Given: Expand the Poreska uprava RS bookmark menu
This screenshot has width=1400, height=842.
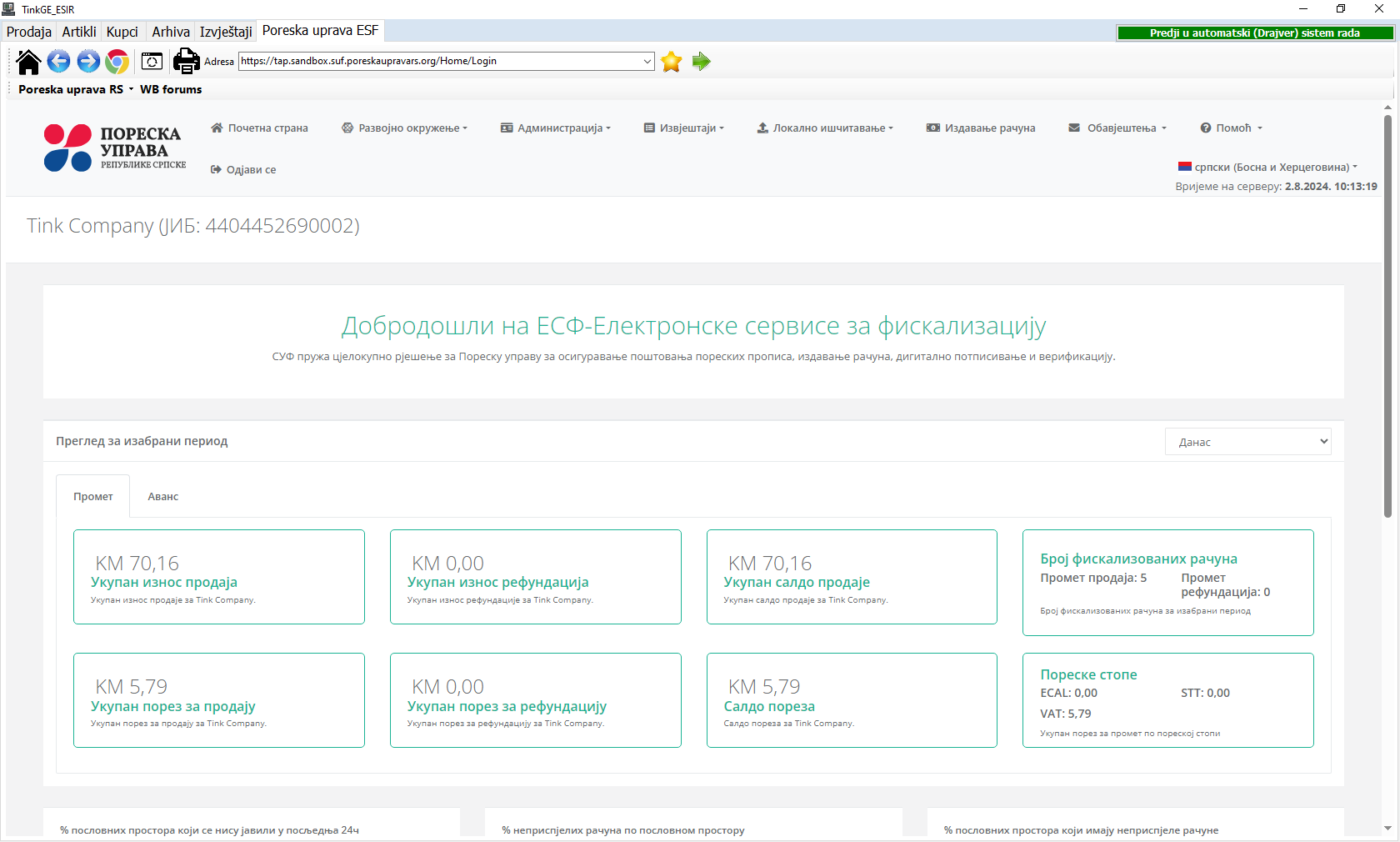Looking at the screenshot, I should [x=76, y=89].
